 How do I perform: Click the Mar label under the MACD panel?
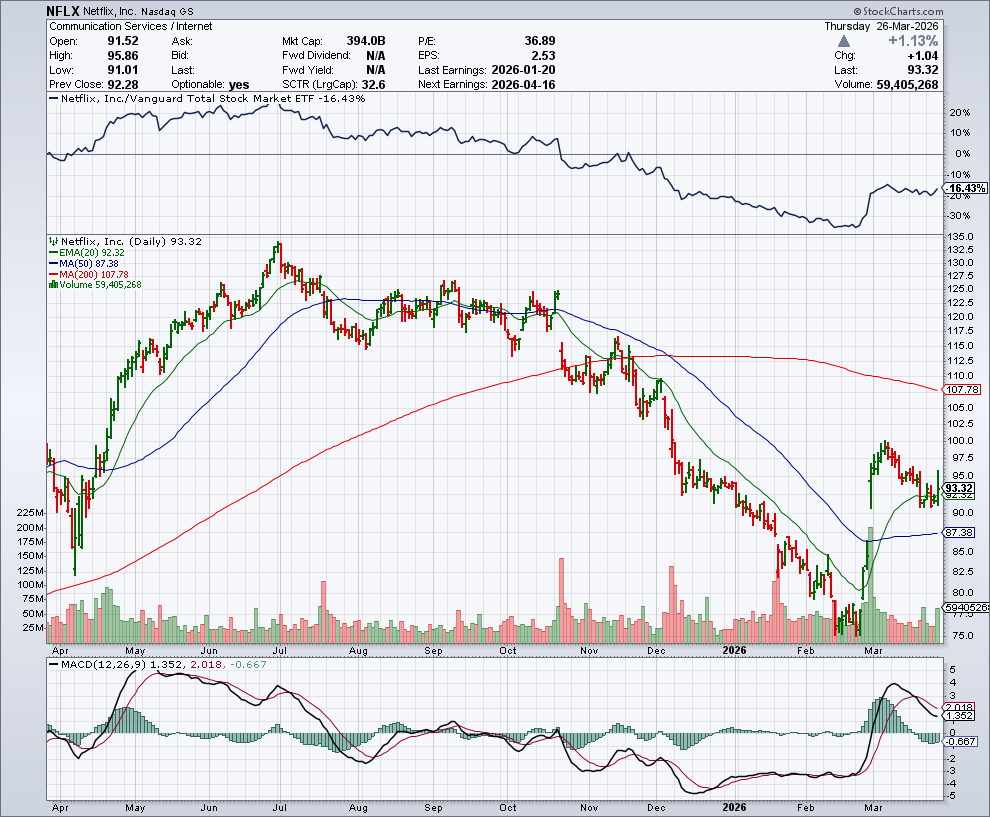click(873, 808)
